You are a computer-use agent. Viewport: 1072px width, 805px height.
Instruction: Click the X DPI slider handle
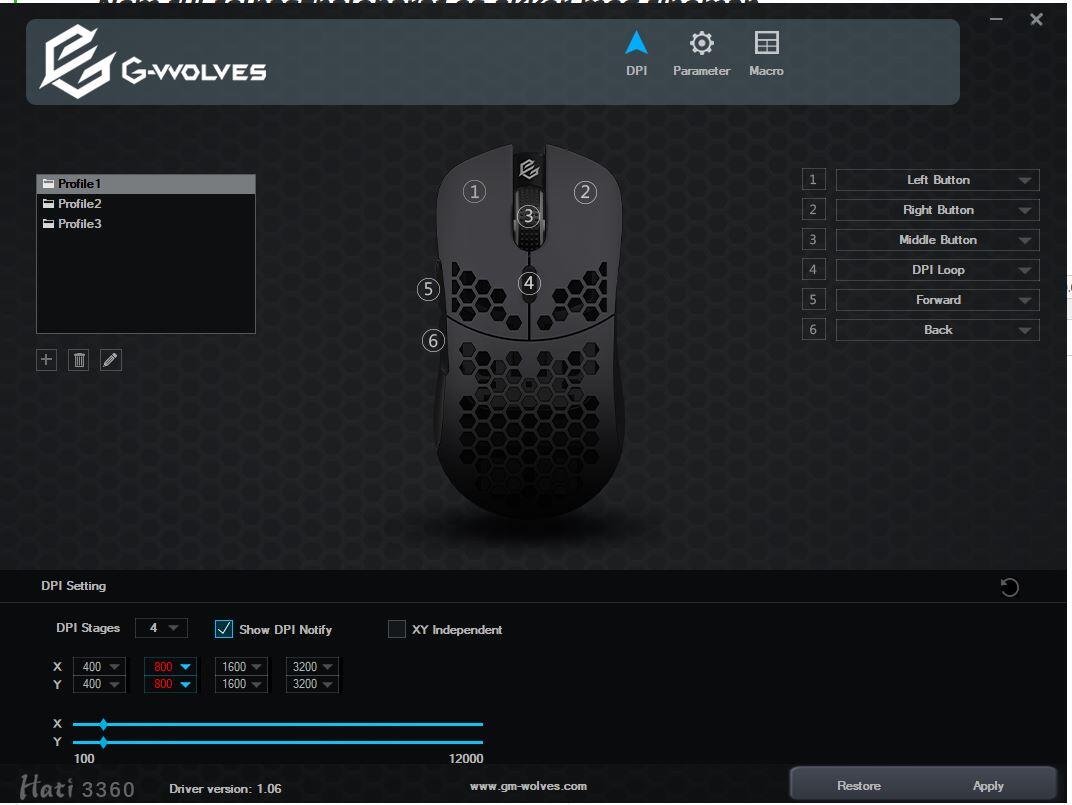[x=103, y=724]
